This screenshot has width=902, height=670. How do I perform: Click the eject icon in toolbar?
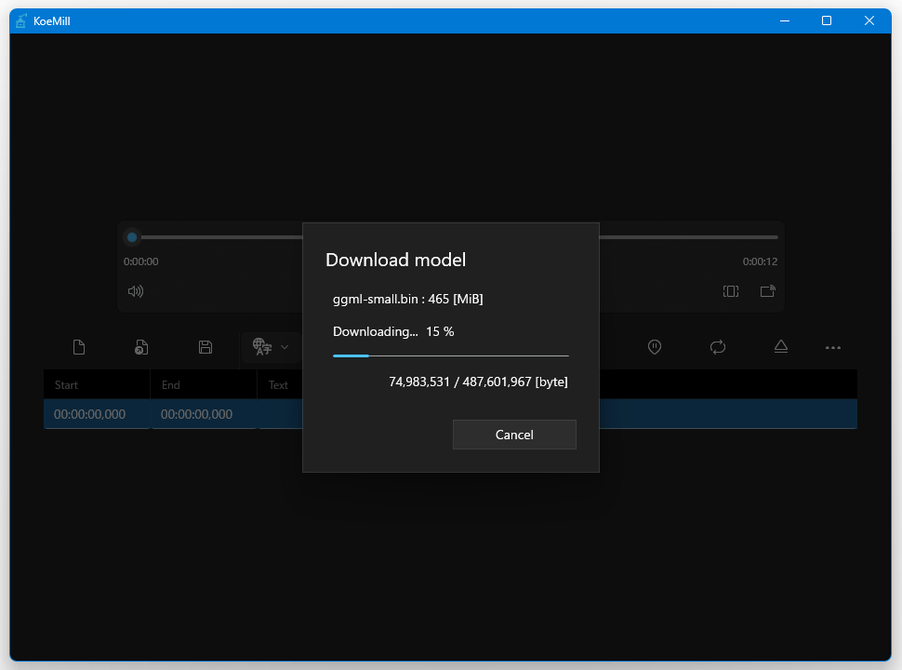781,347
